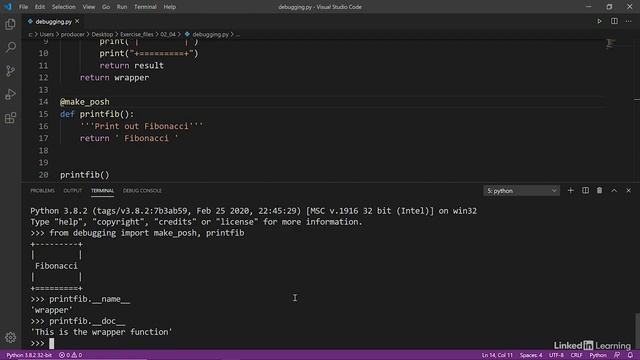Click 'def printfib():' code line
This screenshot has height=360, width=640.
[x=97, y=114]
